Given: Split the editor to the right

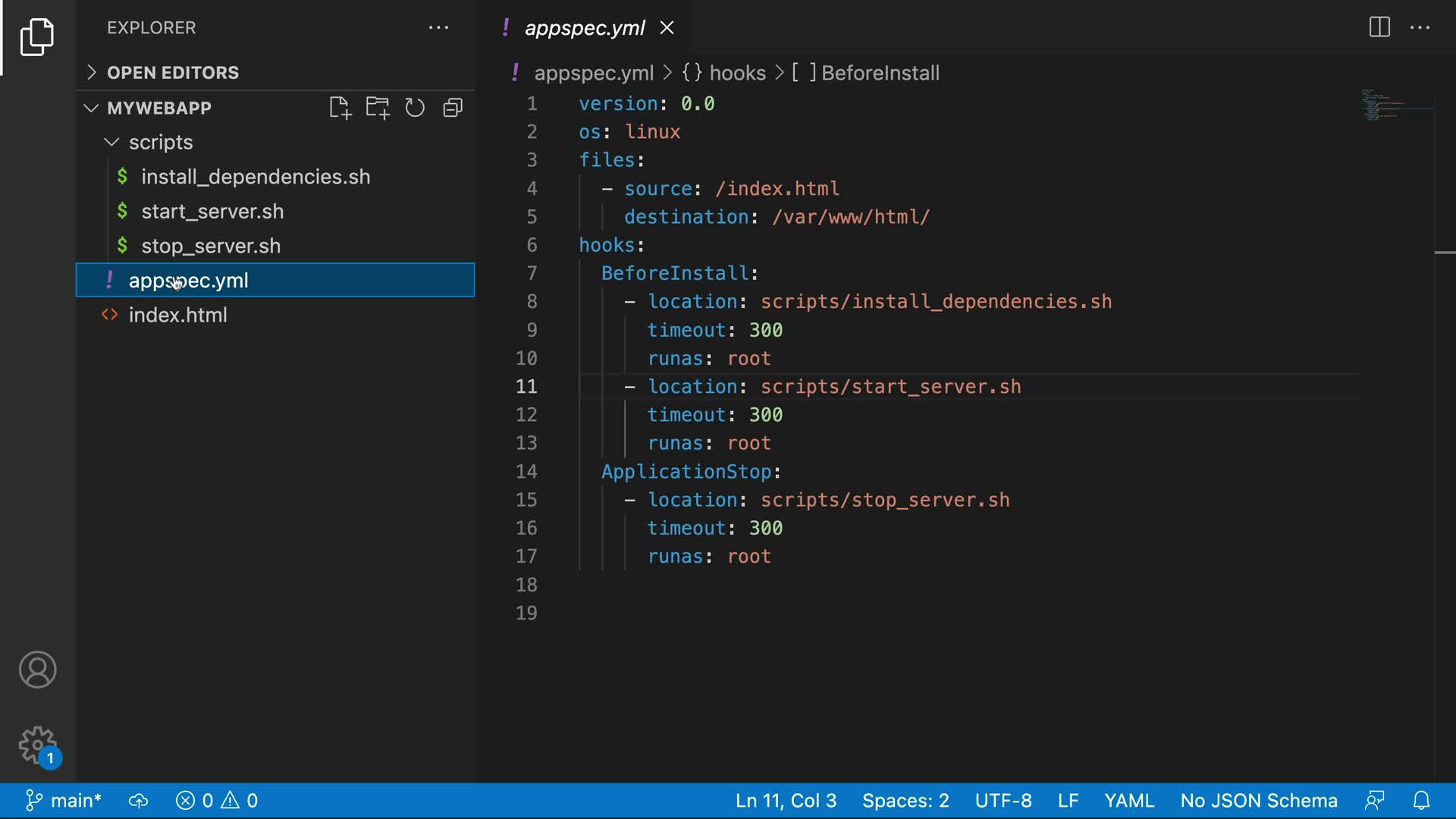Looking at the screenshot, I should [1379, 27].
